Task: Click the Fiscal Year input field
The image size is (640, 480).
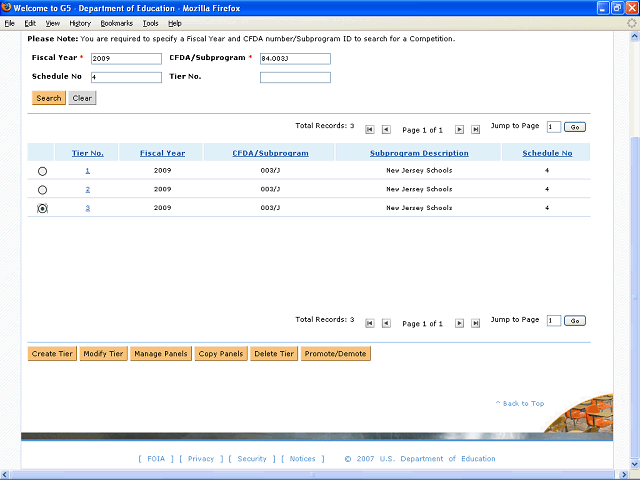Action: (125, 58)
